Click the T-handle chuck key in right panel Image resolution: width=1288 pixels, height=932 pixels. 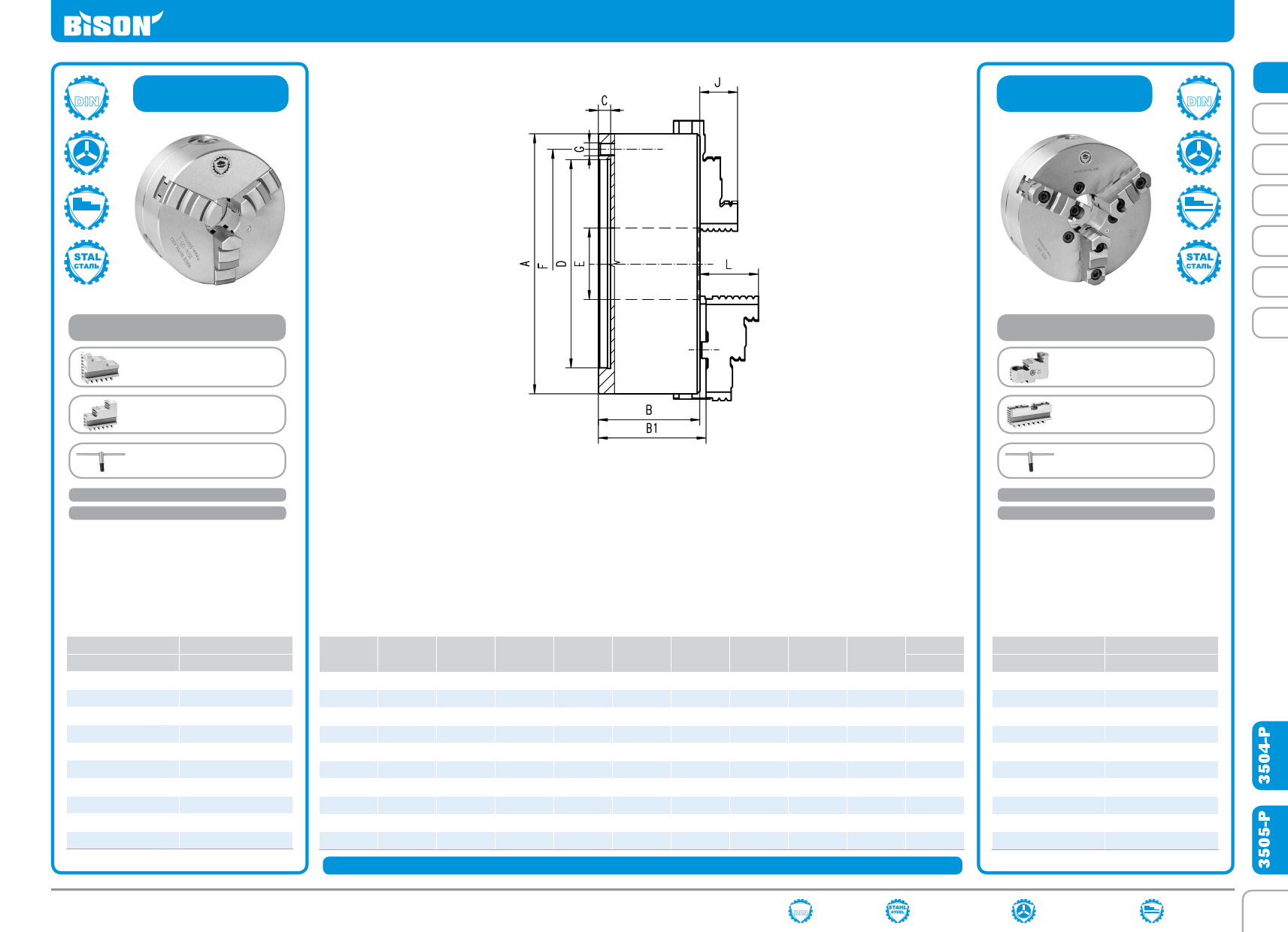coord(1029,461)
